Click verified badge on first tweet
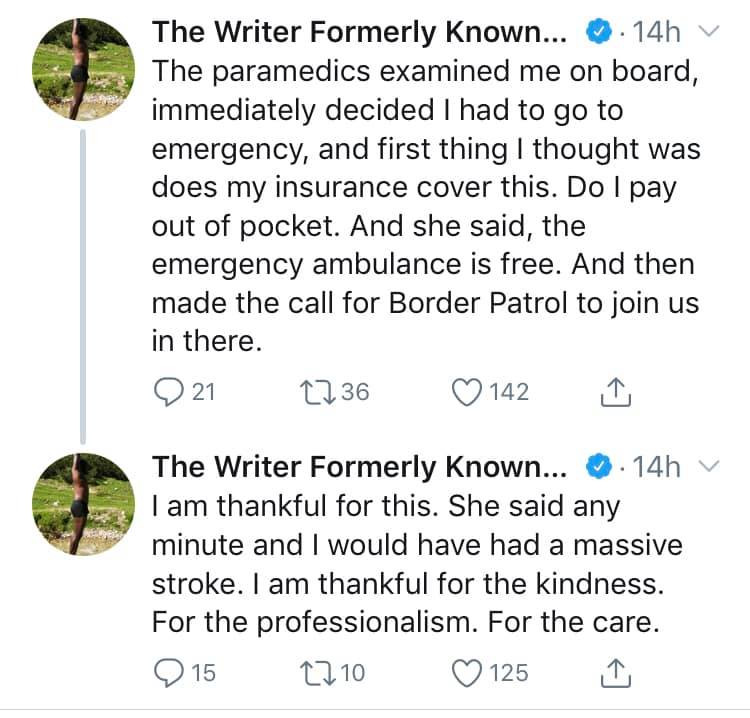 pos(597,33)
